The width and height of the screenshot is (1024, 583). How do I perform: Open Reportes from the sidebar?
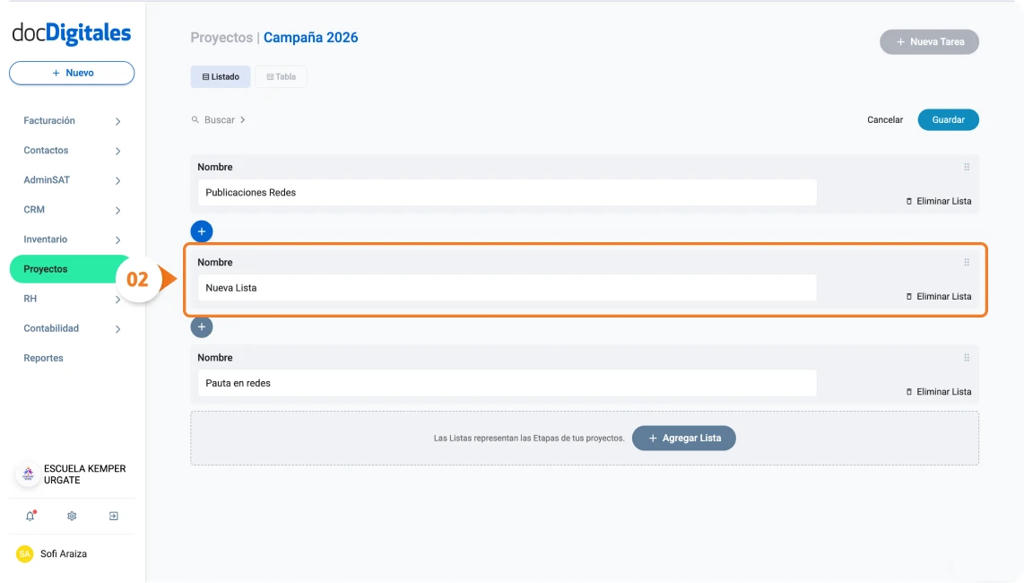click(43, 357)
